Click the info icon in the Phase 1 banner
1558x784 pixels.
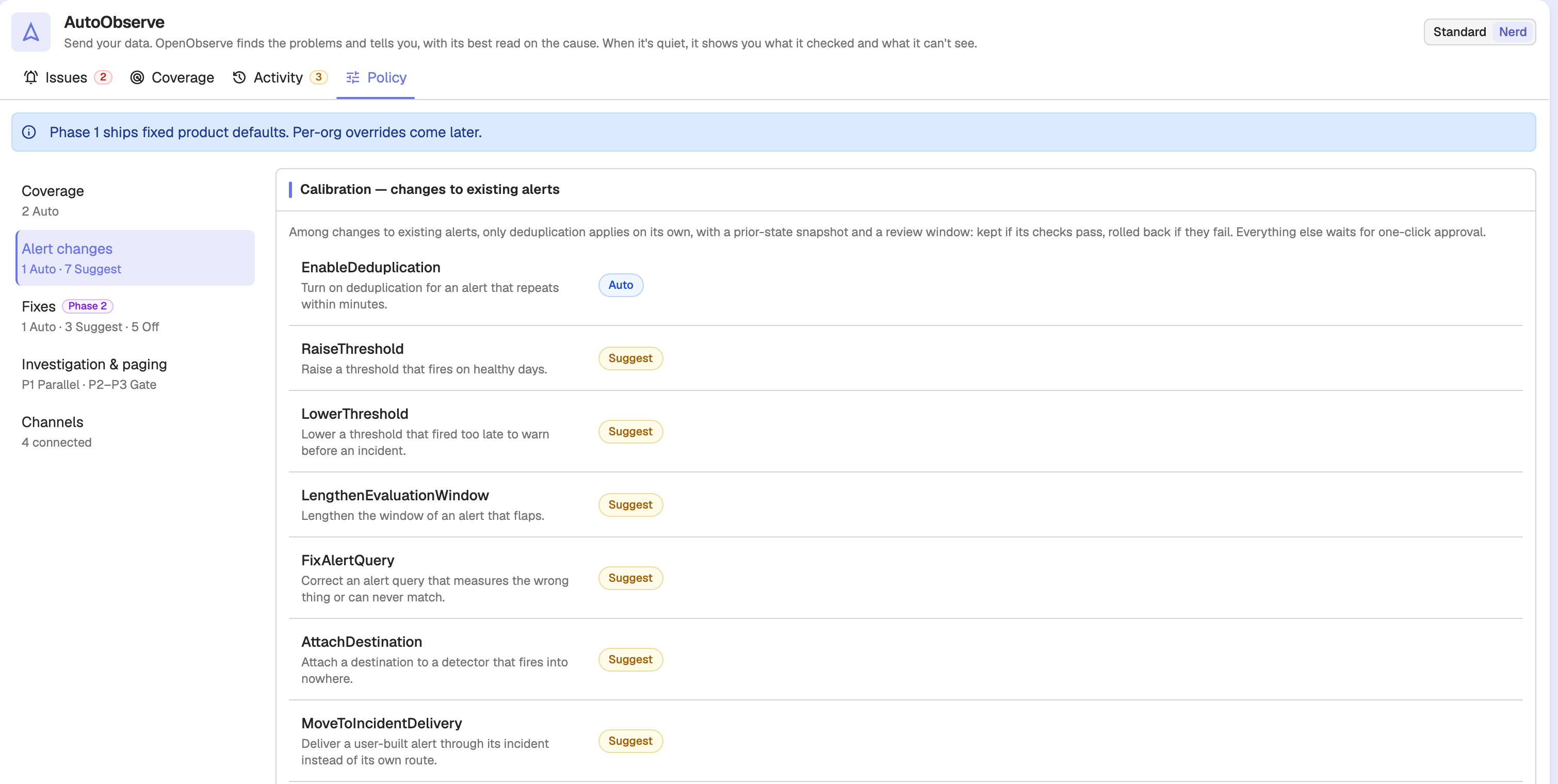[29, 133]
